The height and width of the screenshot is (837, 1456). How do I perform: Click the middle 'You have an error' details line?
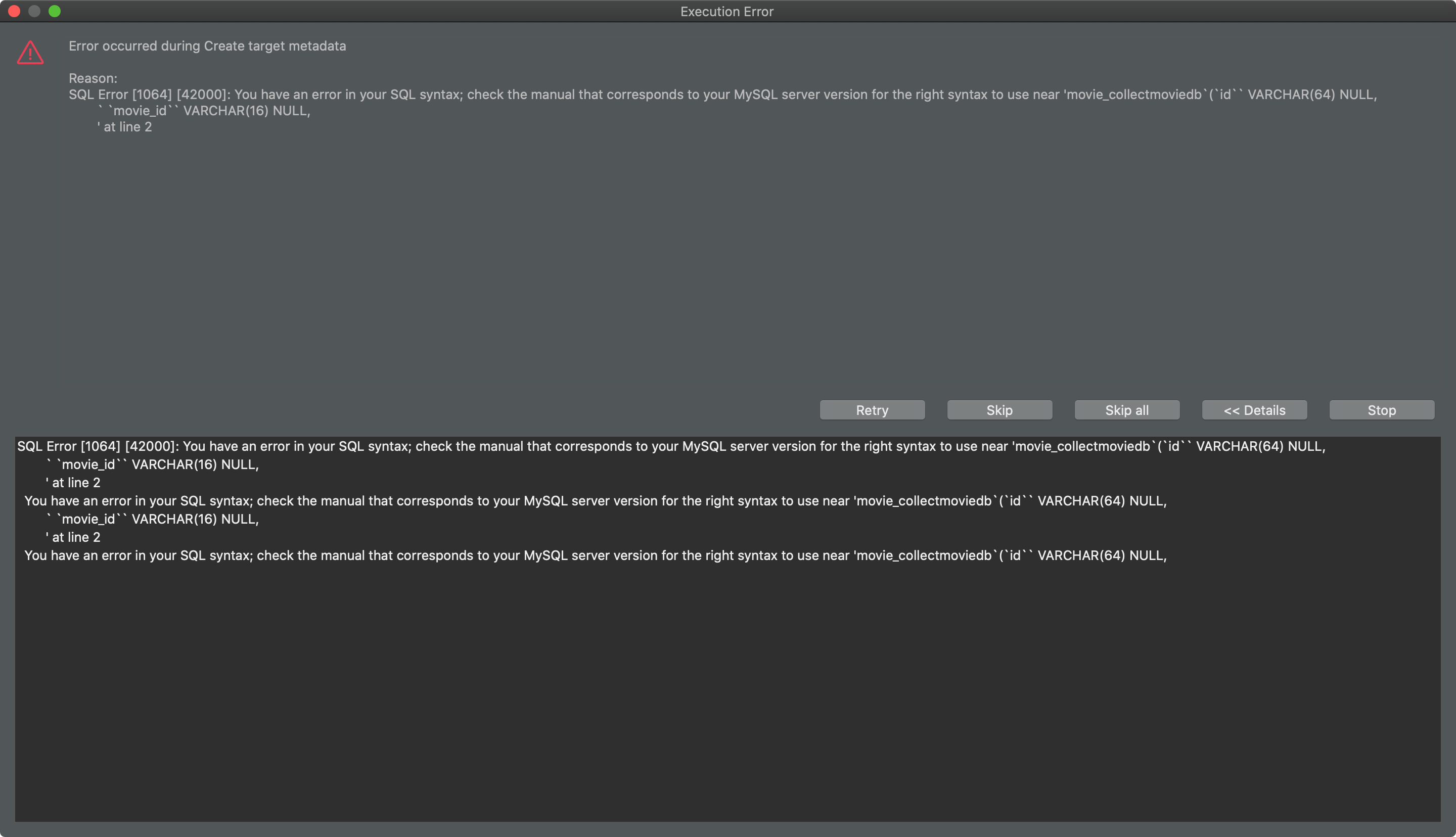tap(595, 501)
